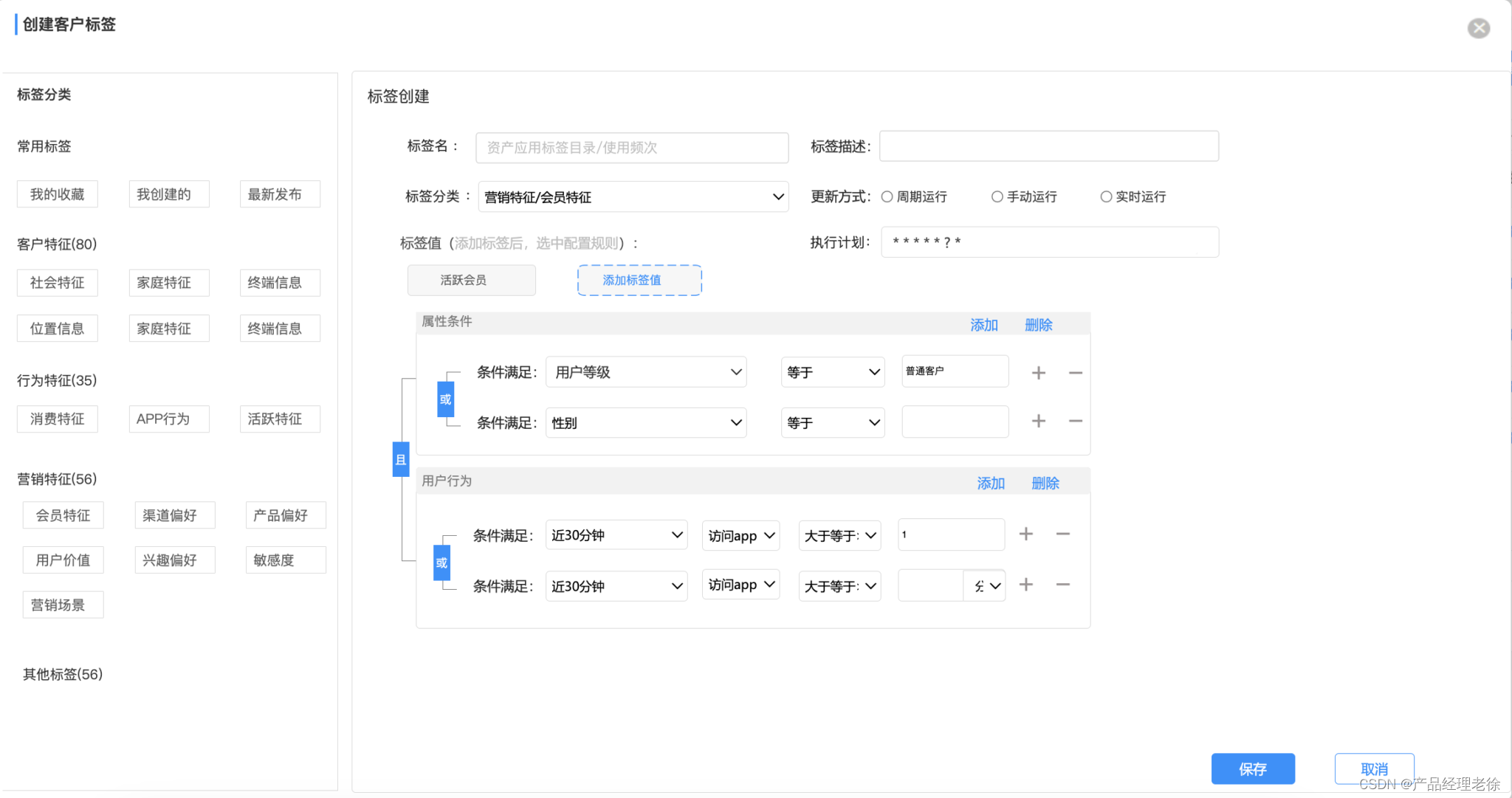Click minus icon on 性别 condition row
Viewport: 1512px width, 798px height.
click(x=1075, y=421)
